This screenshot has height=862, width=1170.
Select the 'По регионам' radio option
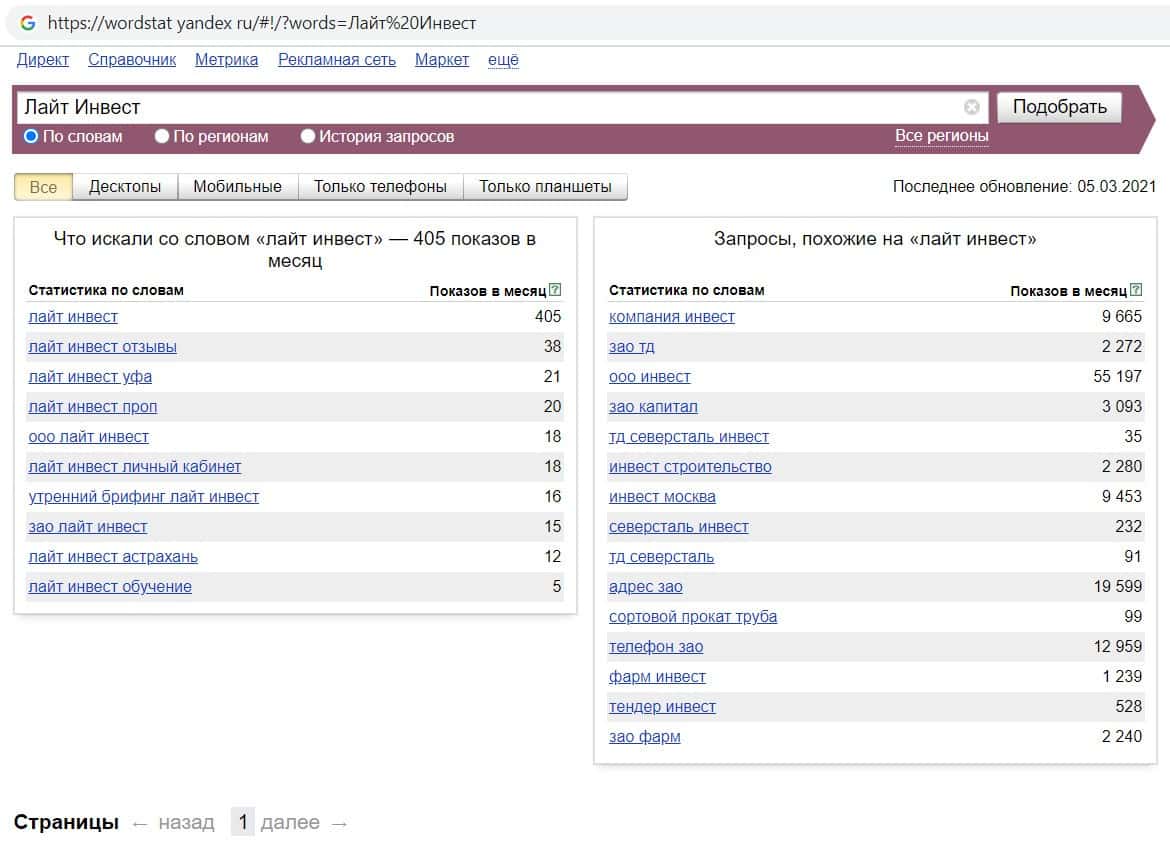162,136
